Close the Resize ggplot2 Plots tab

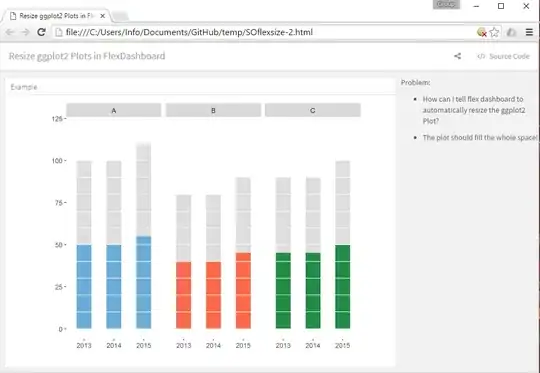point(102,16)
